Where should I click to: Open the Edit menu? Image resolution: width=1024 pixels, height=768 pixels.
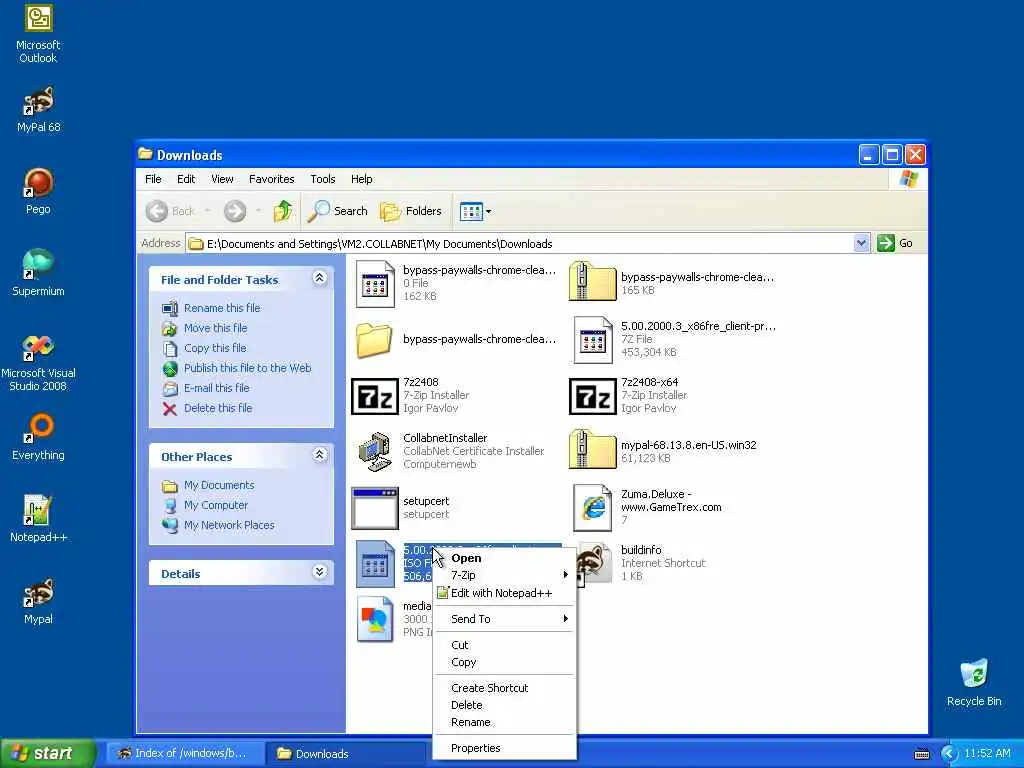(x=186, y=179)
